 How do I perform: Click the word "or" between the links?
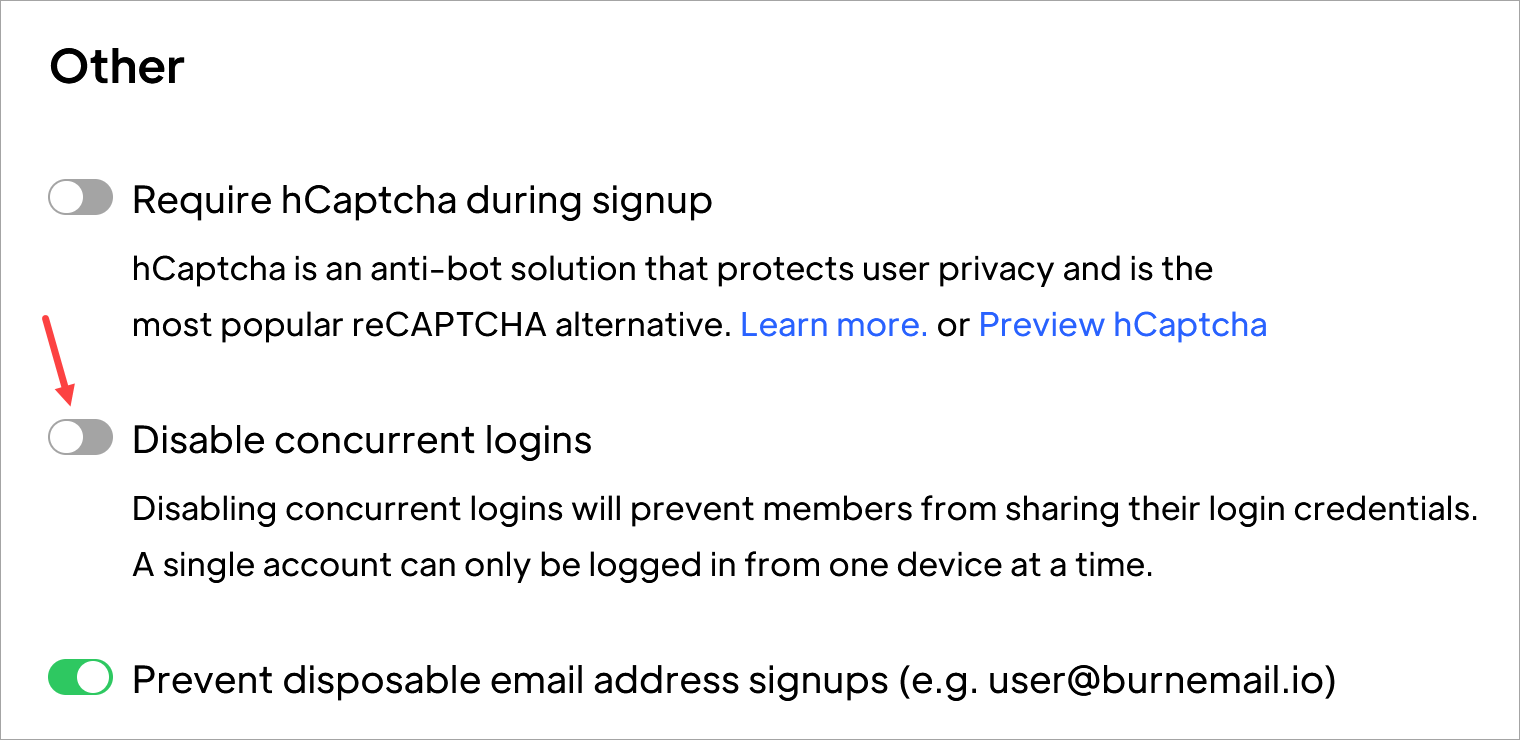pos(953,325)
